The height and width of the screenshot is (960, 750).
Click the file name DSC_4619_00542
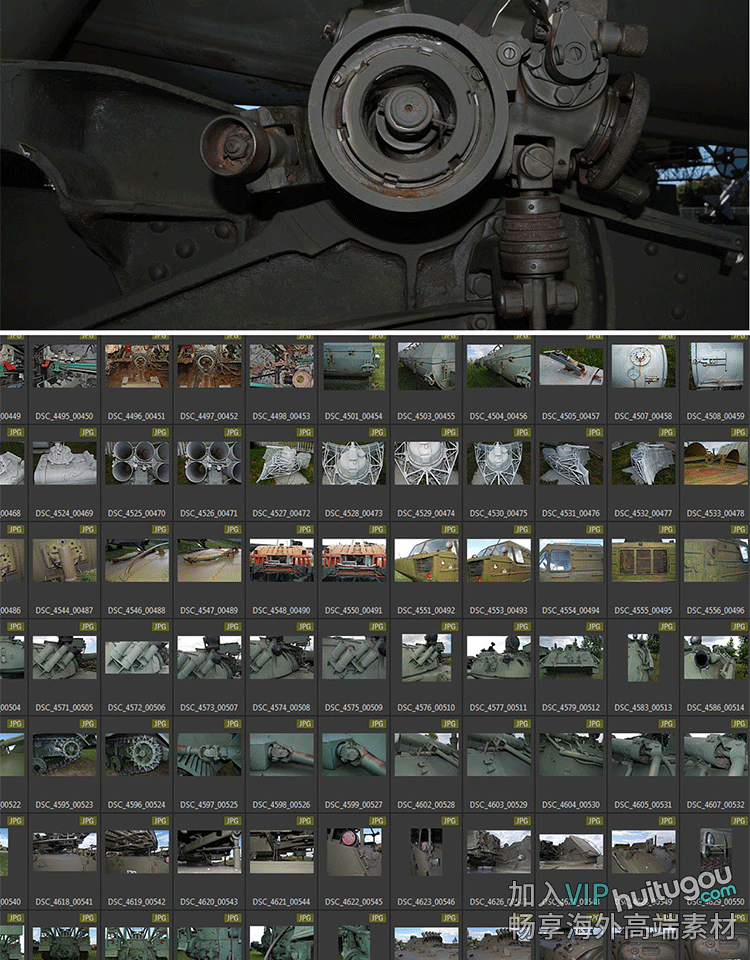[x=137, y=902]
